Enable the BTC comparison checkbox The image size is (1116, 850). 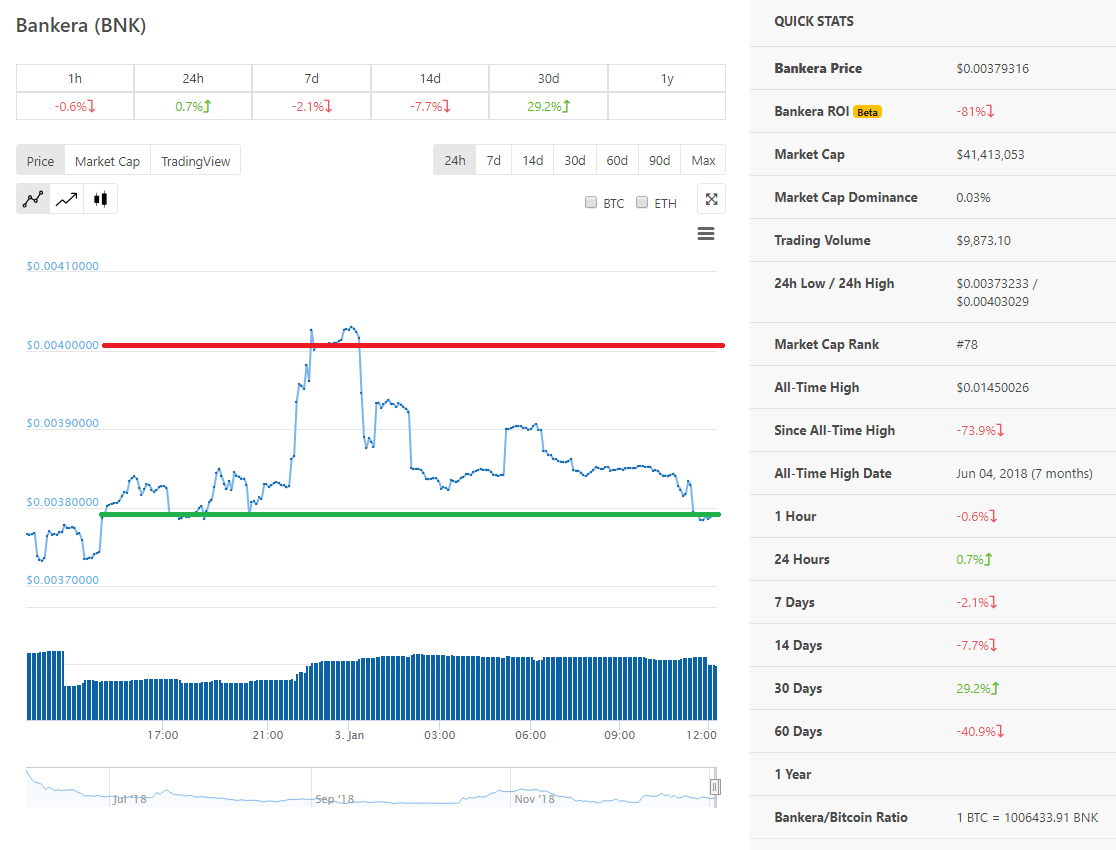click(591, 202)
